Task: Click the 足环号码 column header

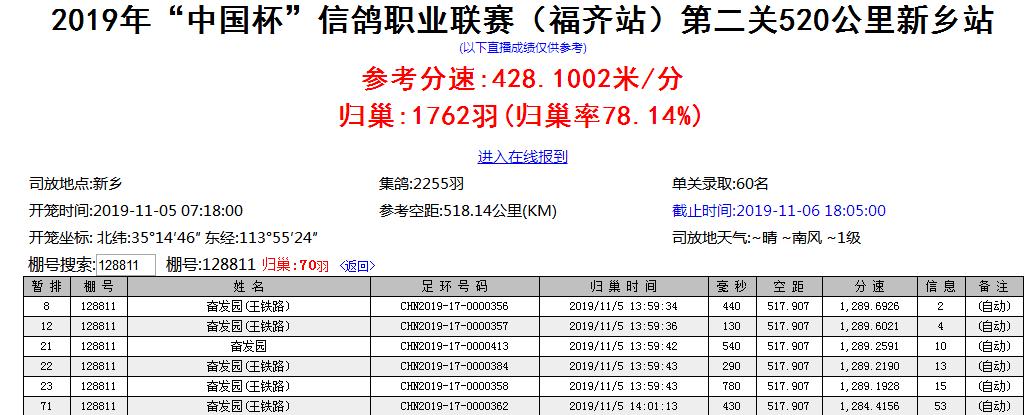Action: pos(455,286)
